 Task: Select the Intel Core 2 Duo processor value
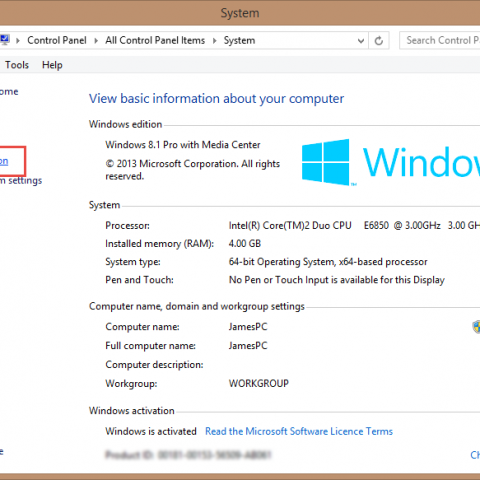coord(354,225)
